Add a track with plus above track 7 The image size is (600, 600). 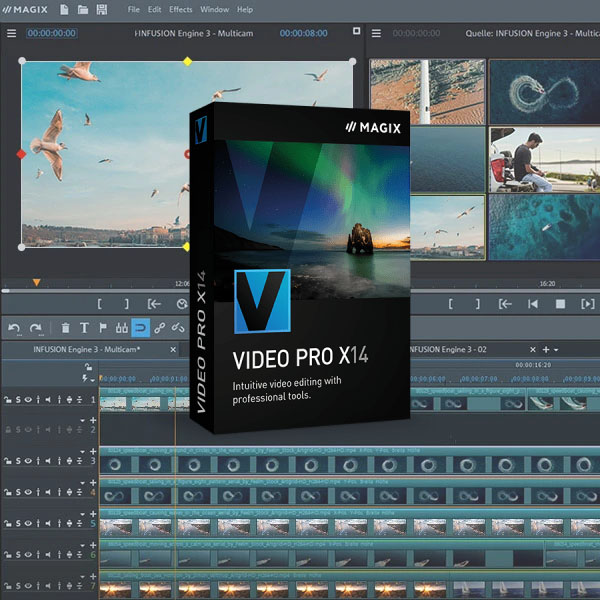pos(93,576)
